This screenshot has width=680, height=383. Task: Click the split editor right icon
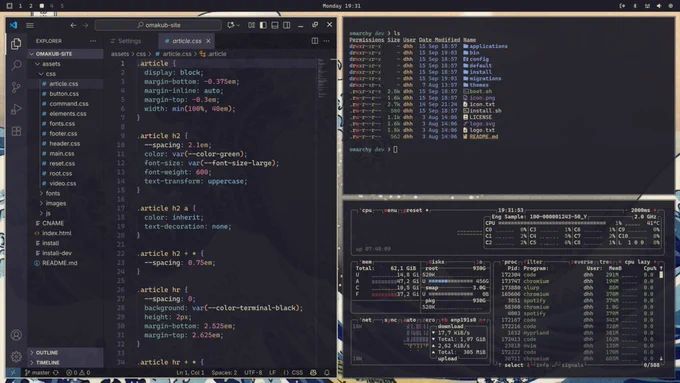(315, 41)
